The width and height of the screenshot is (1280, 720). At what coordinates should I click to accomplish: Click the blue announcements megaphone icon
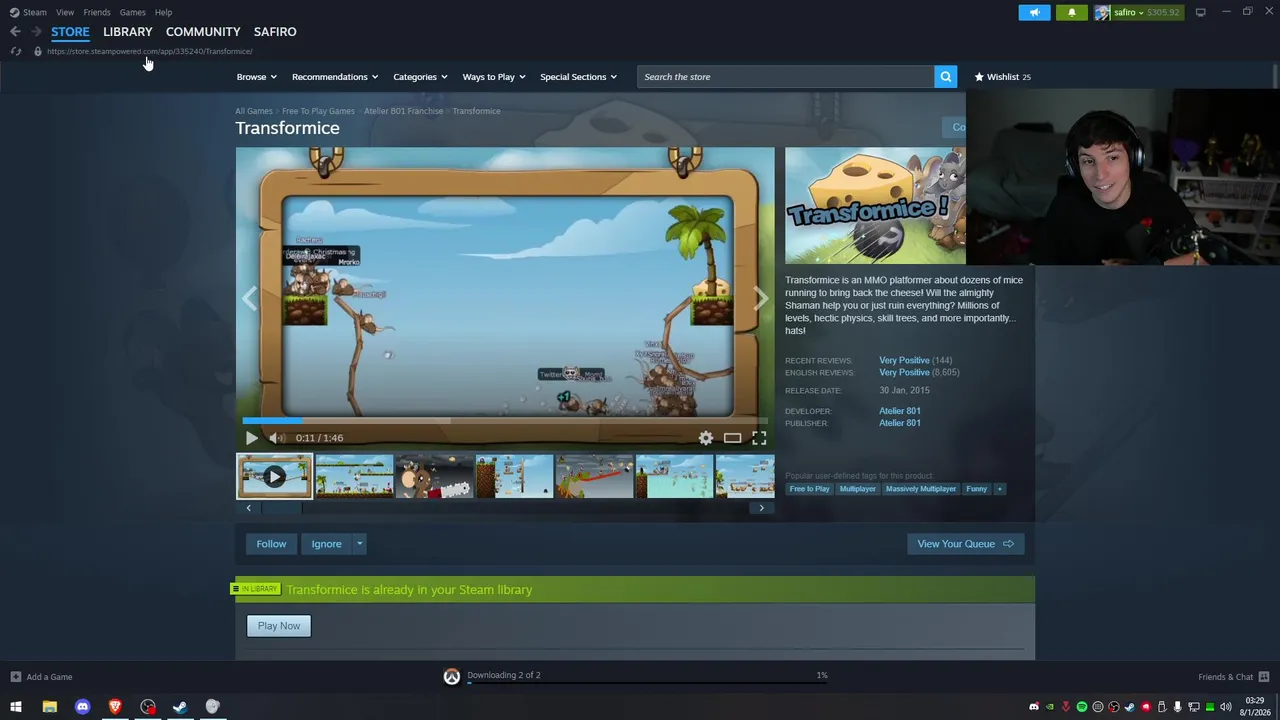(1034, 12)
